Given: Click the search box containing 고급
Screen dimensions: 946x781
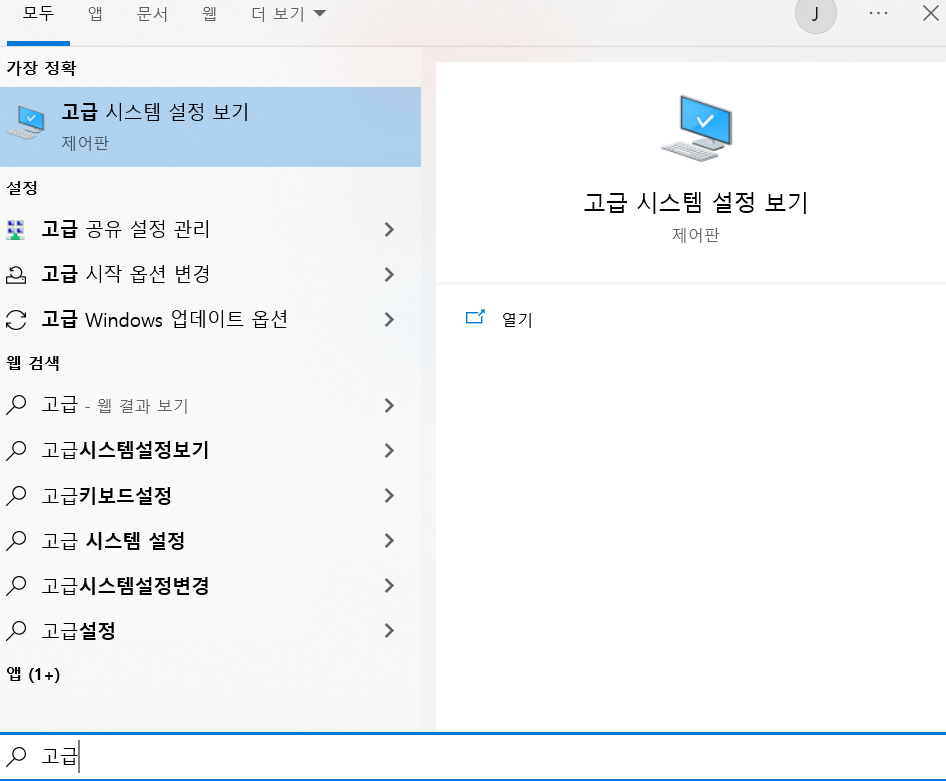Looking at the screenshot, I should (x=473, y=756).
